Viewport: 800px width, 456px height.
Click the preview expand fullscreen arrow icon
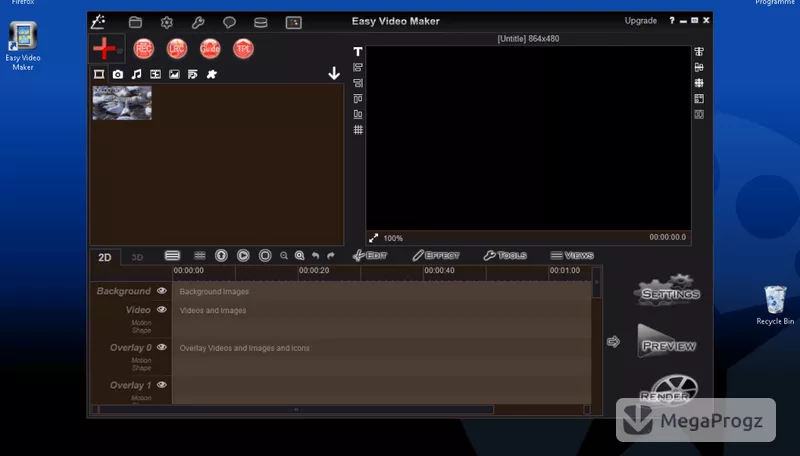coord(374,238)
